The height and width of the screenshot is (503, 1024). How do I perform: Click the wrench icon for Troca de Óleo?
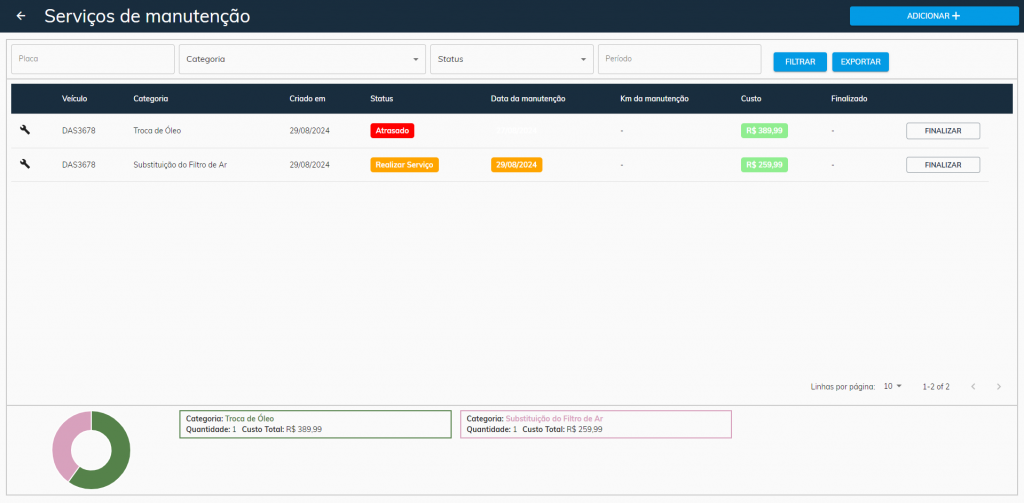pyautogui.click(x=25, y=130)
